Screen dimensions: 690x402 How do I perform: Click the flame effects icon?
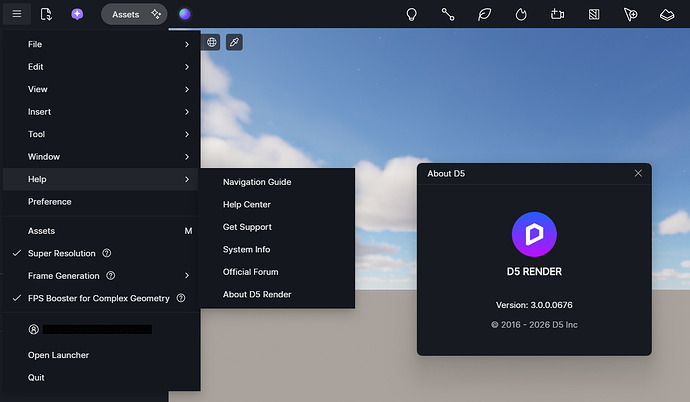[520, 14]
